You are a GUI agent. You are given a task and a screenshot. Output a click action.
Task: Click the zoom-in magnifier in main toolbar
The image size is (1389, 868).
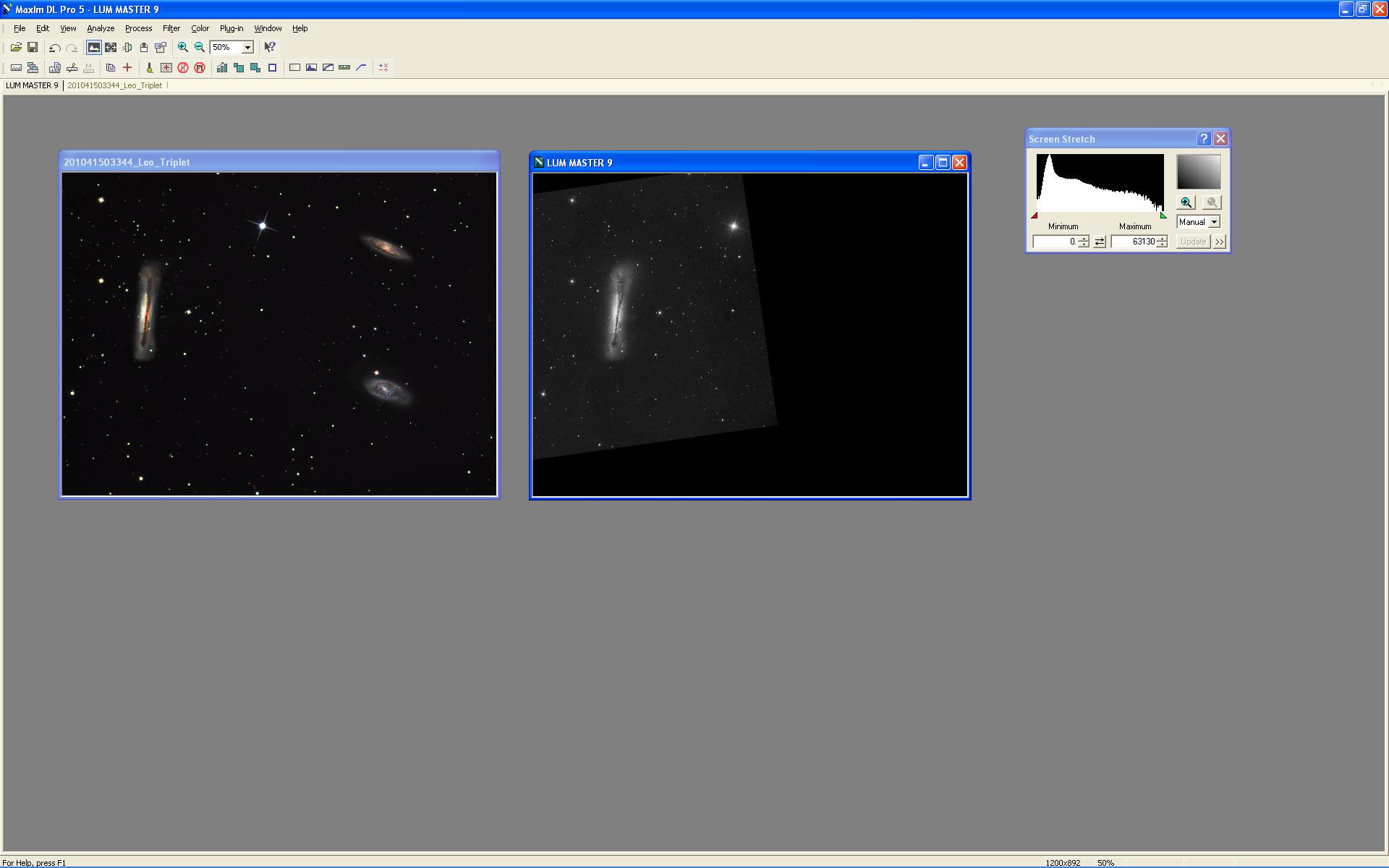coord(183,47)
